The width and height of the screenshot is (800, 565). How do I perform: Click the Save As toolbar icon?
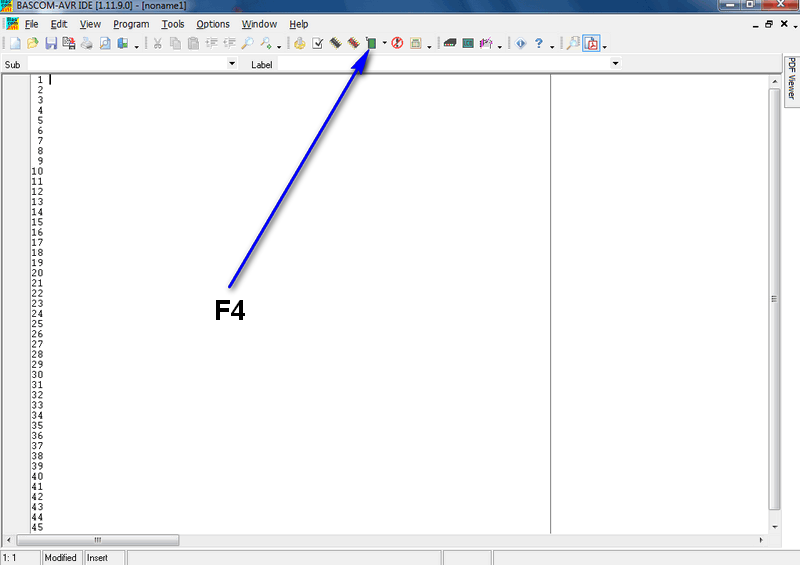point(69,43)
